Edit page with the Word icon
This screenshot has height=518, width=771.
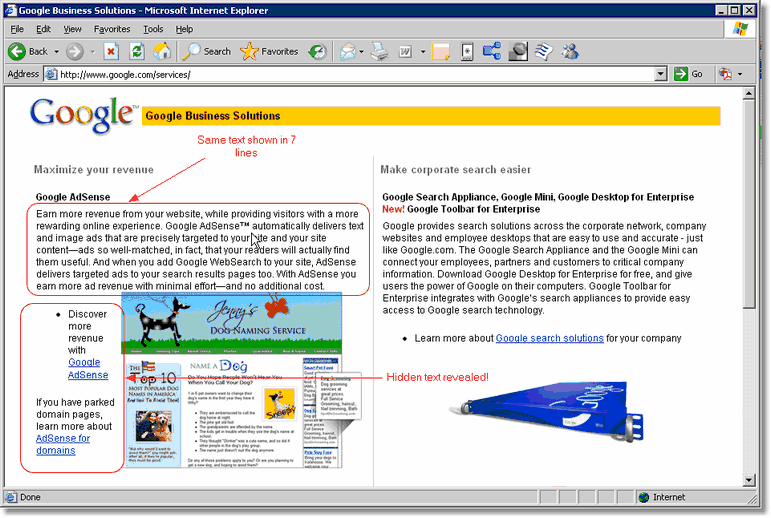[405, 51]
